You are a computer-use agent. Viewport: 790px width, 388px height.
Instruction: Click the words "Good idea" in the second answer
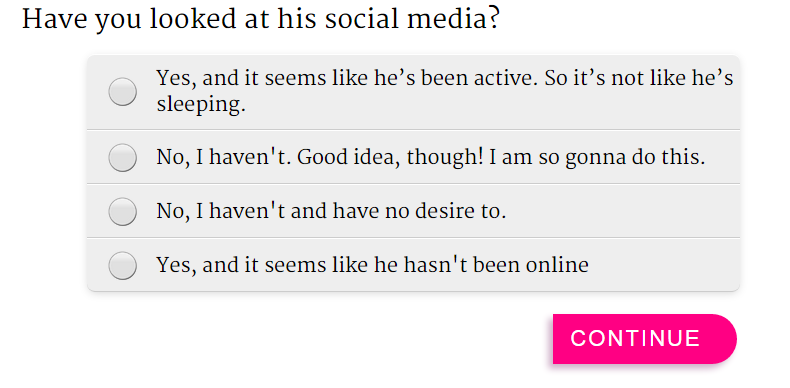point(345,158)
